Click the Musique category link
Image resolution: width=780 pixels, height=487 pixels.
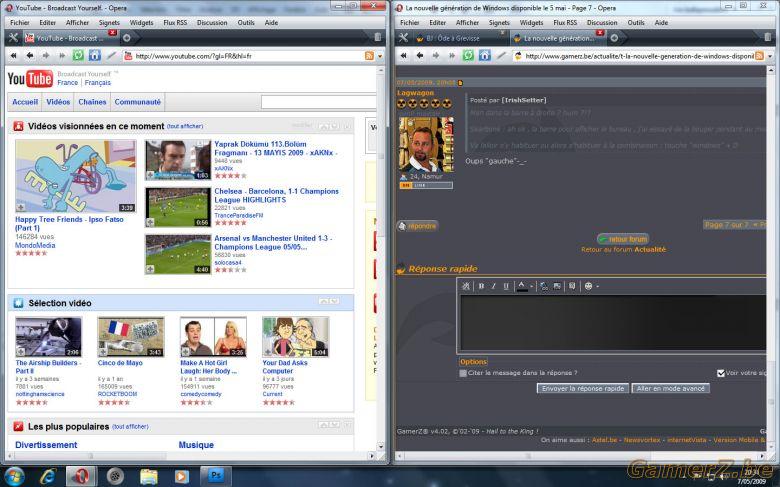point(196,445)
